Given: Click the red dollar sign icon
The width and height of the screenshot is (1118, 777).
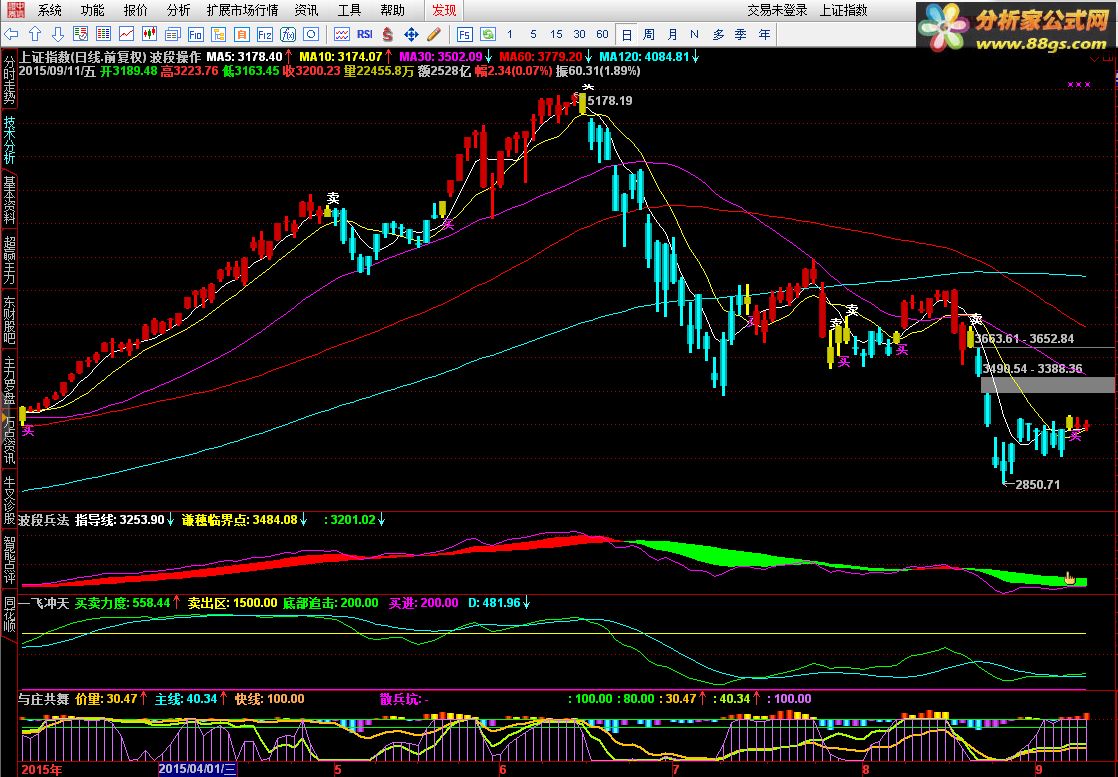Looking at the screenshot, I should tap(388, 34).
